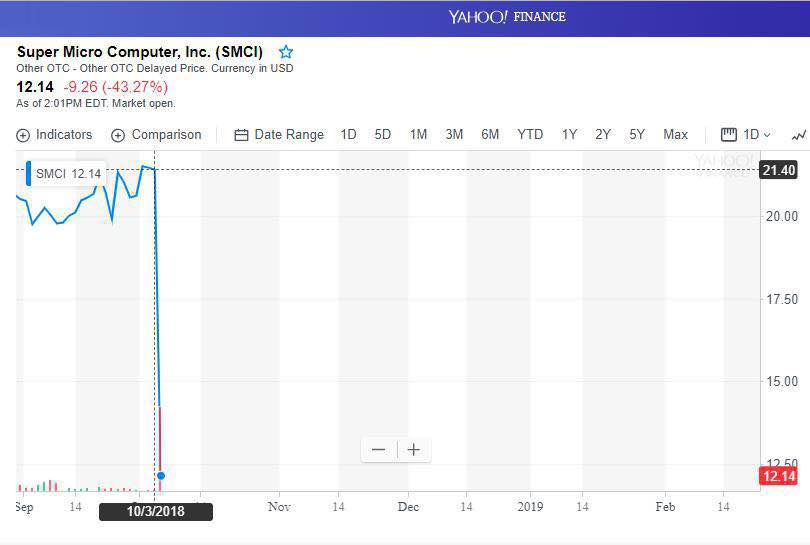This screenshot has height=545, width=810.
Task: Click the Yahoo Finance logo
Action: click(x=506, y=17)
